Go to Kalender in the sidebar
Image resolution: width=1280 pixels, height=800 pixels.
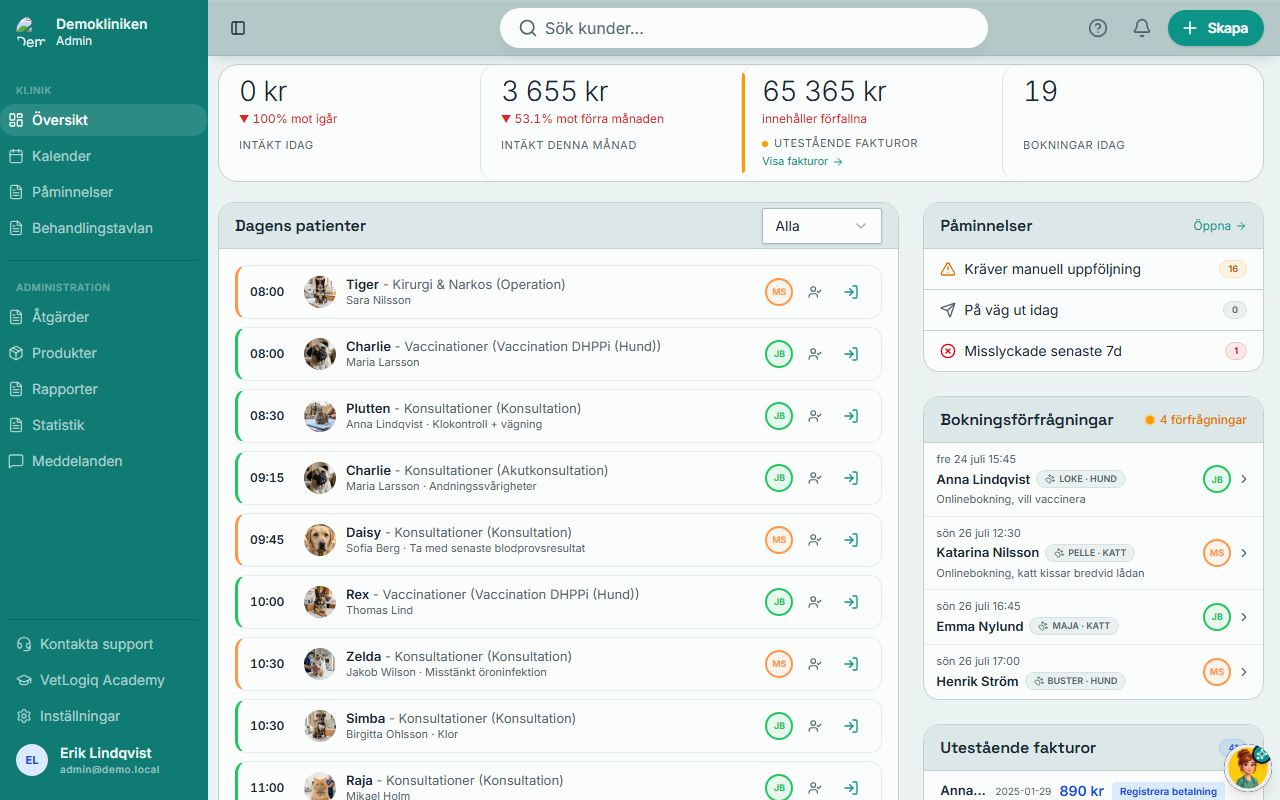(x=104, y=156)
